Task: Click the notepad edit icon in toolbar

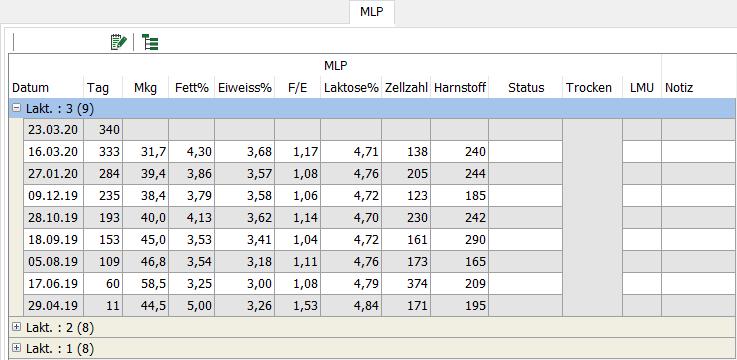Action: [118, 42]
